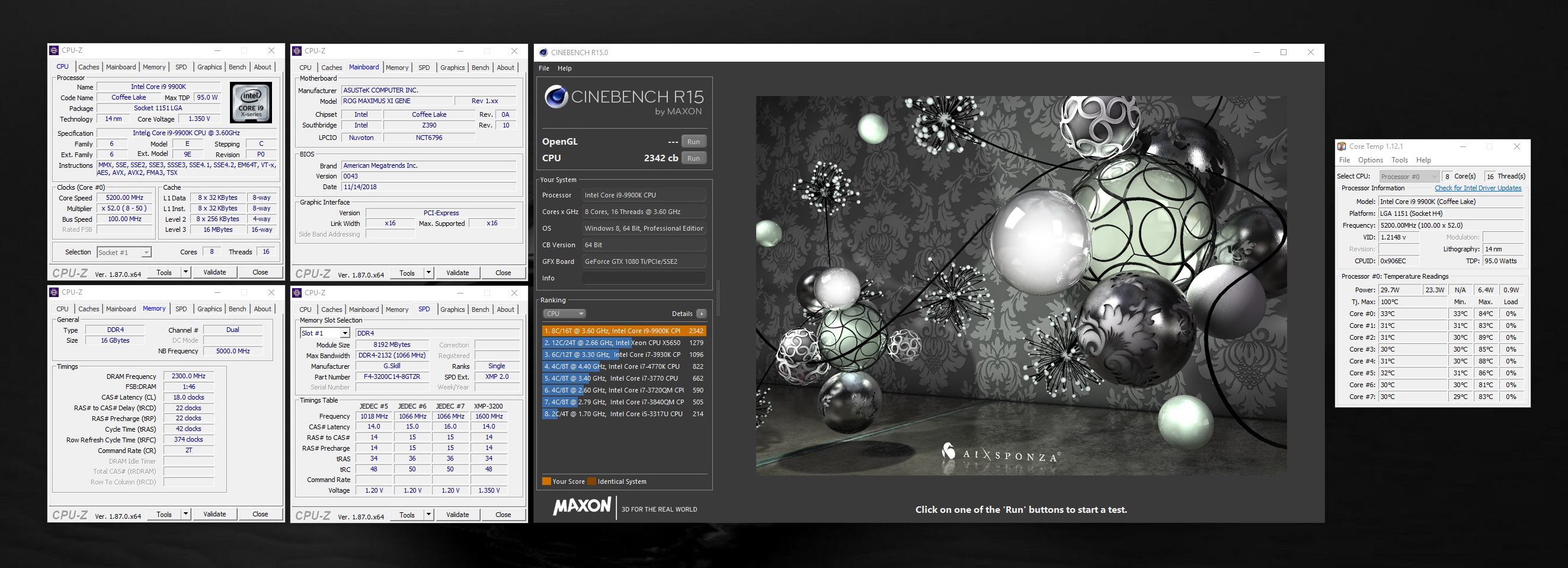
Task: Run the OpenGL benchmark
Action: (x=693, y=142)
